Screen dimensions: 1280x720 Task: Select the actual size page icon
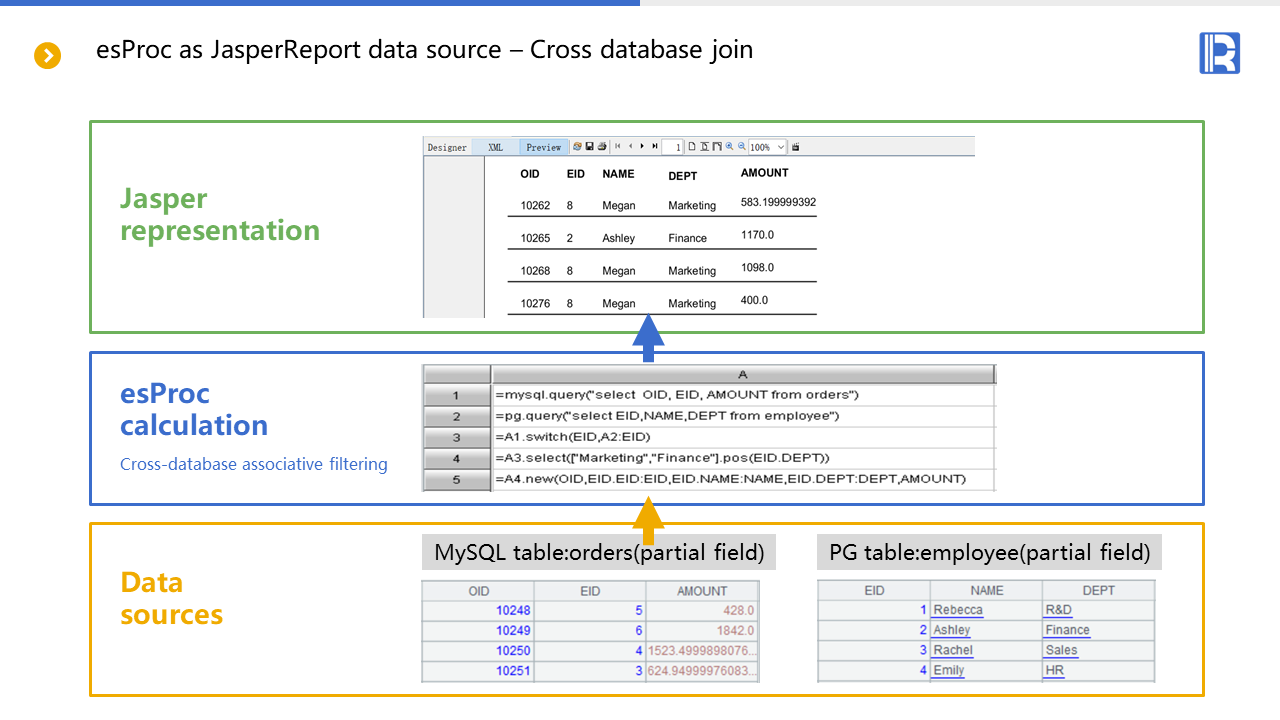(692, 147)
